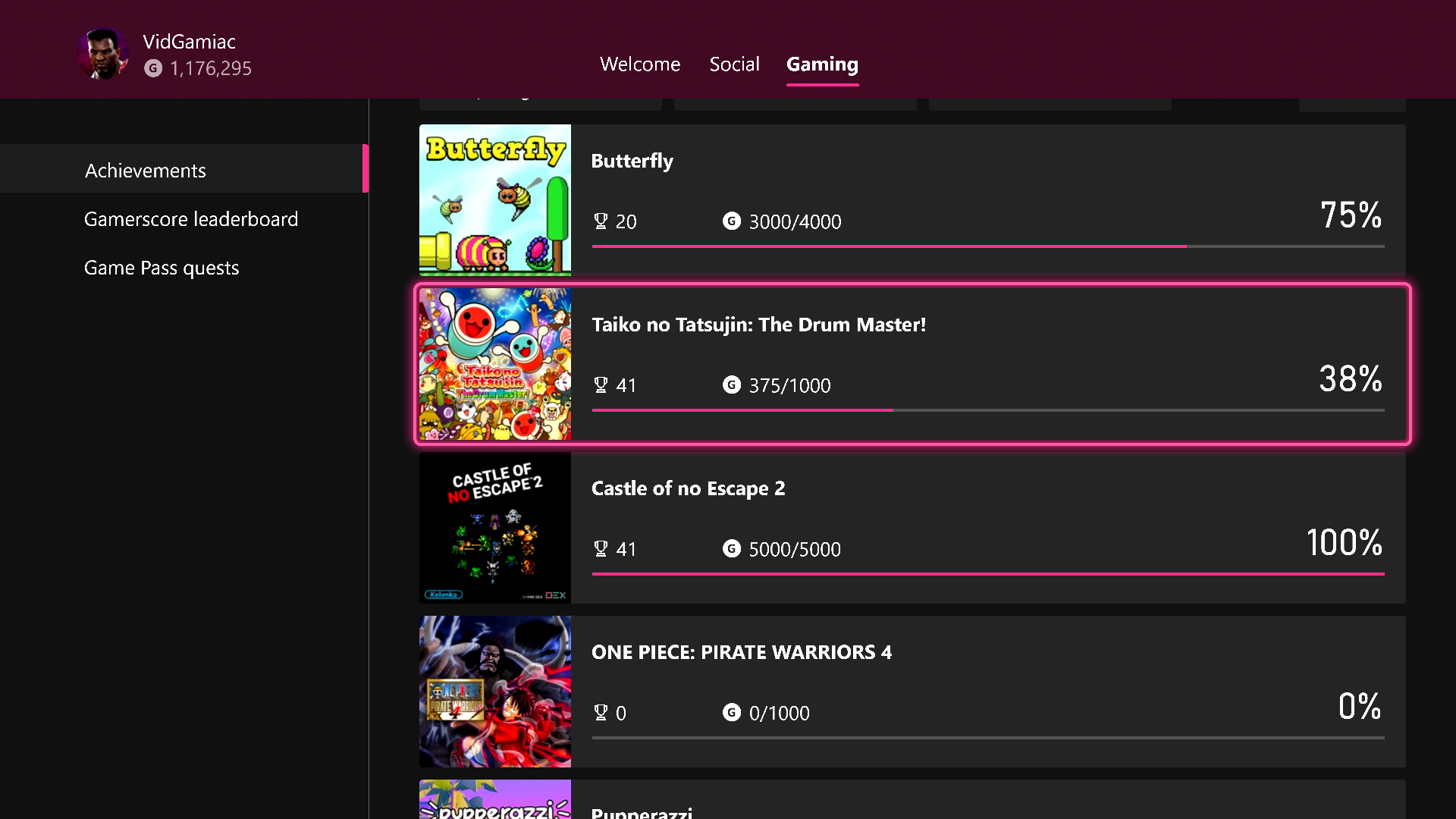The width and height of the screenshot is (1456, 819).
Task: Click the 3000/4000 gamerscore value
Action: pos(795,222)
